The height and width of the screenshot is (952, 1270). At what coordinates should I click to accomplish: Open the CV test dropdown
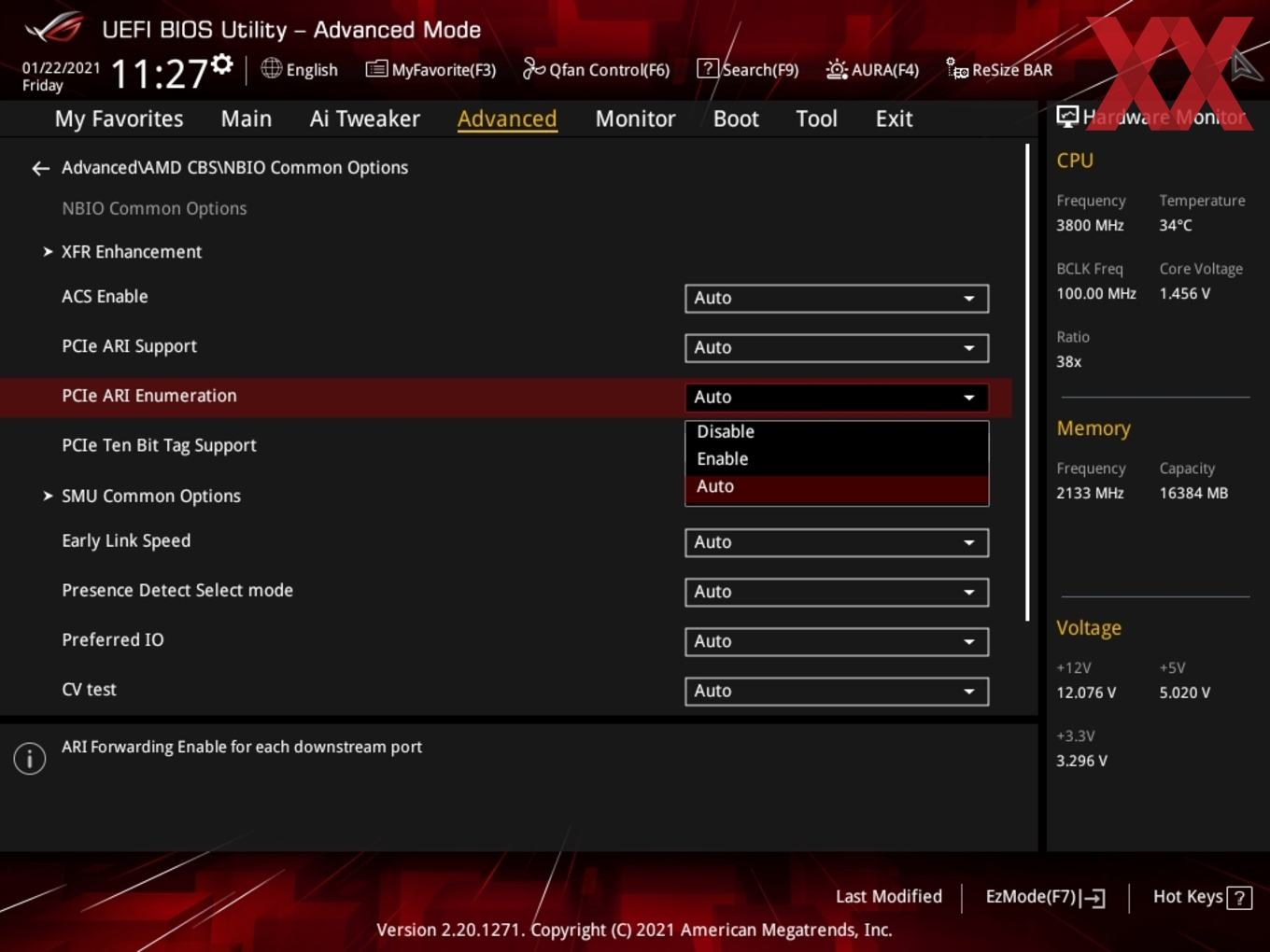[x=837, y=691]
